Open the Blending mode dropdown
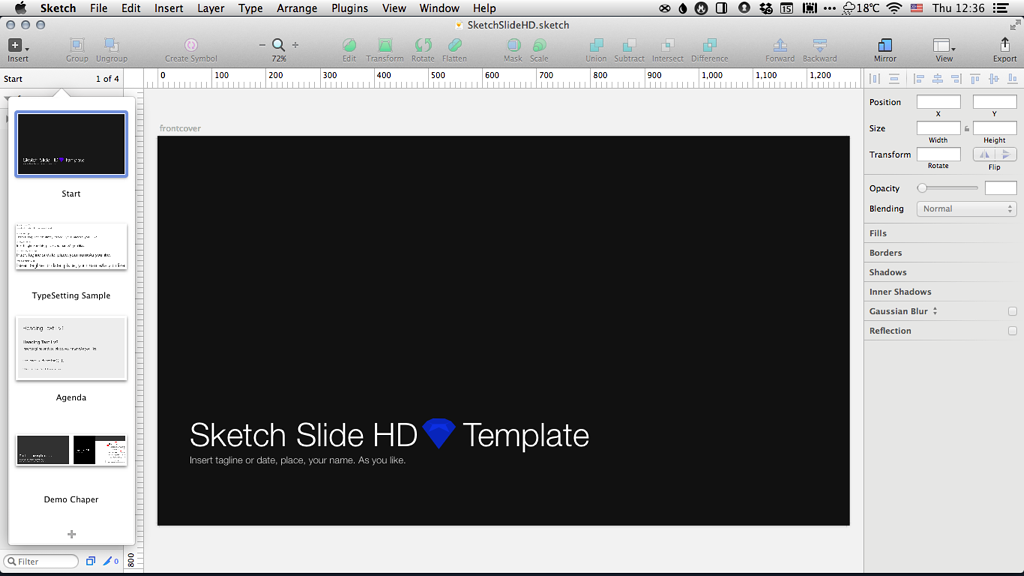Screen dimensions: 1024x576 [967, 209]
